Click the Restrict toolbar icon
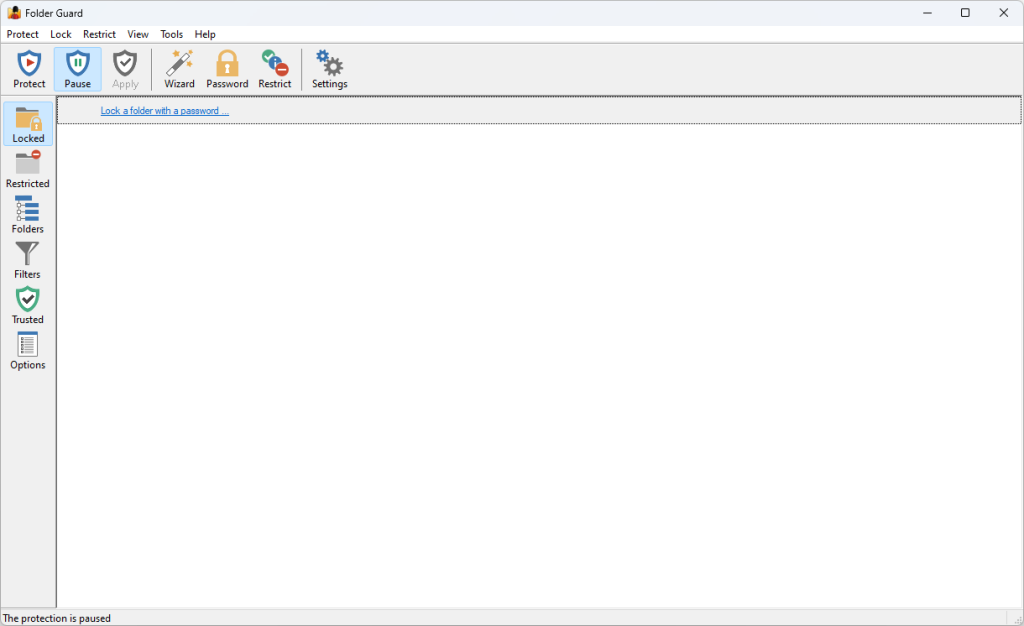Image resolution: width=1024 pixels, height=626 pixels. (274, 68)
